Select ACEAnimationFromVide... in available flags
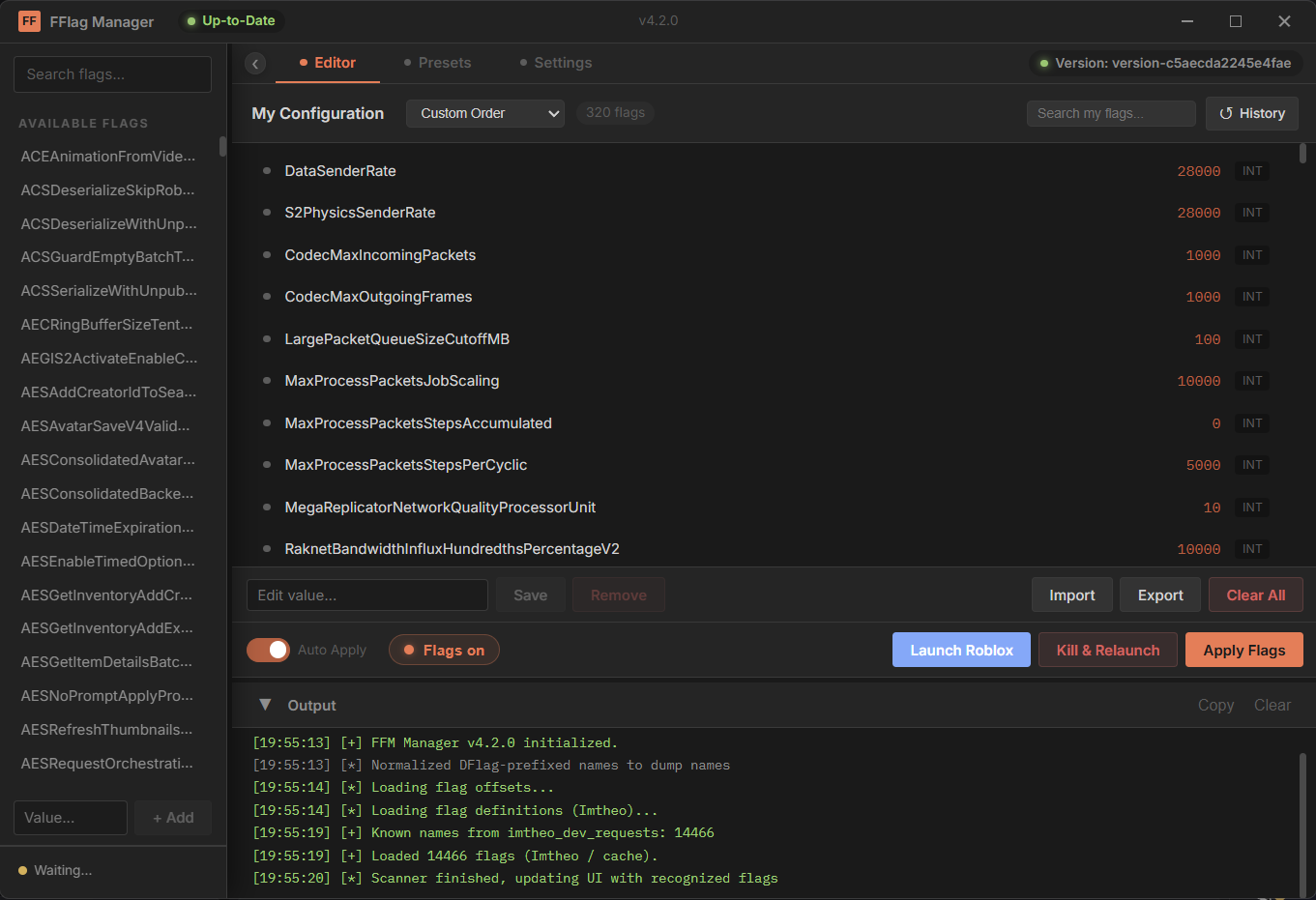1316x900 pixels. pos(108,157)
